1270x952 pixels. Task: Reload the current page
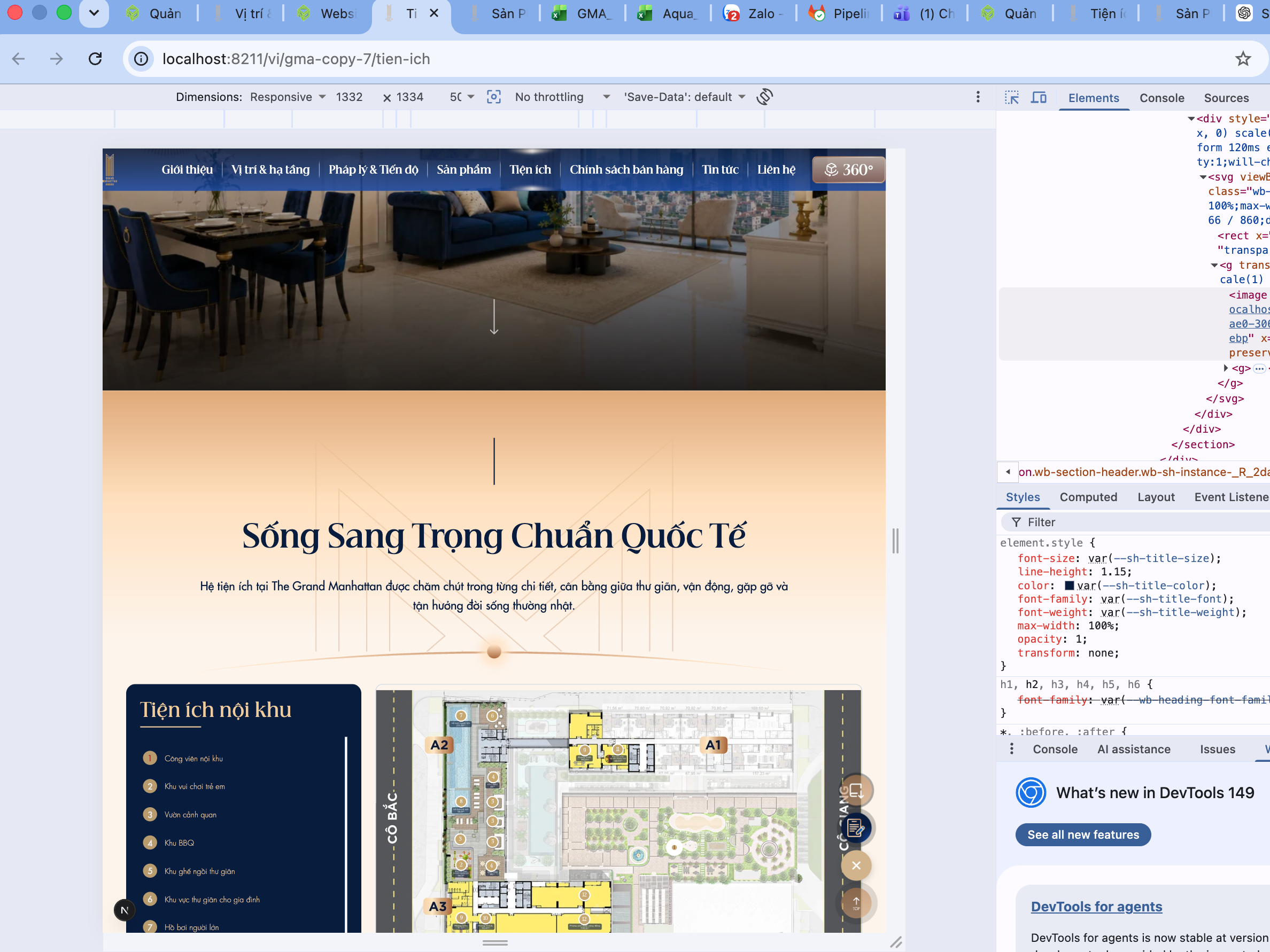(95, 59)
